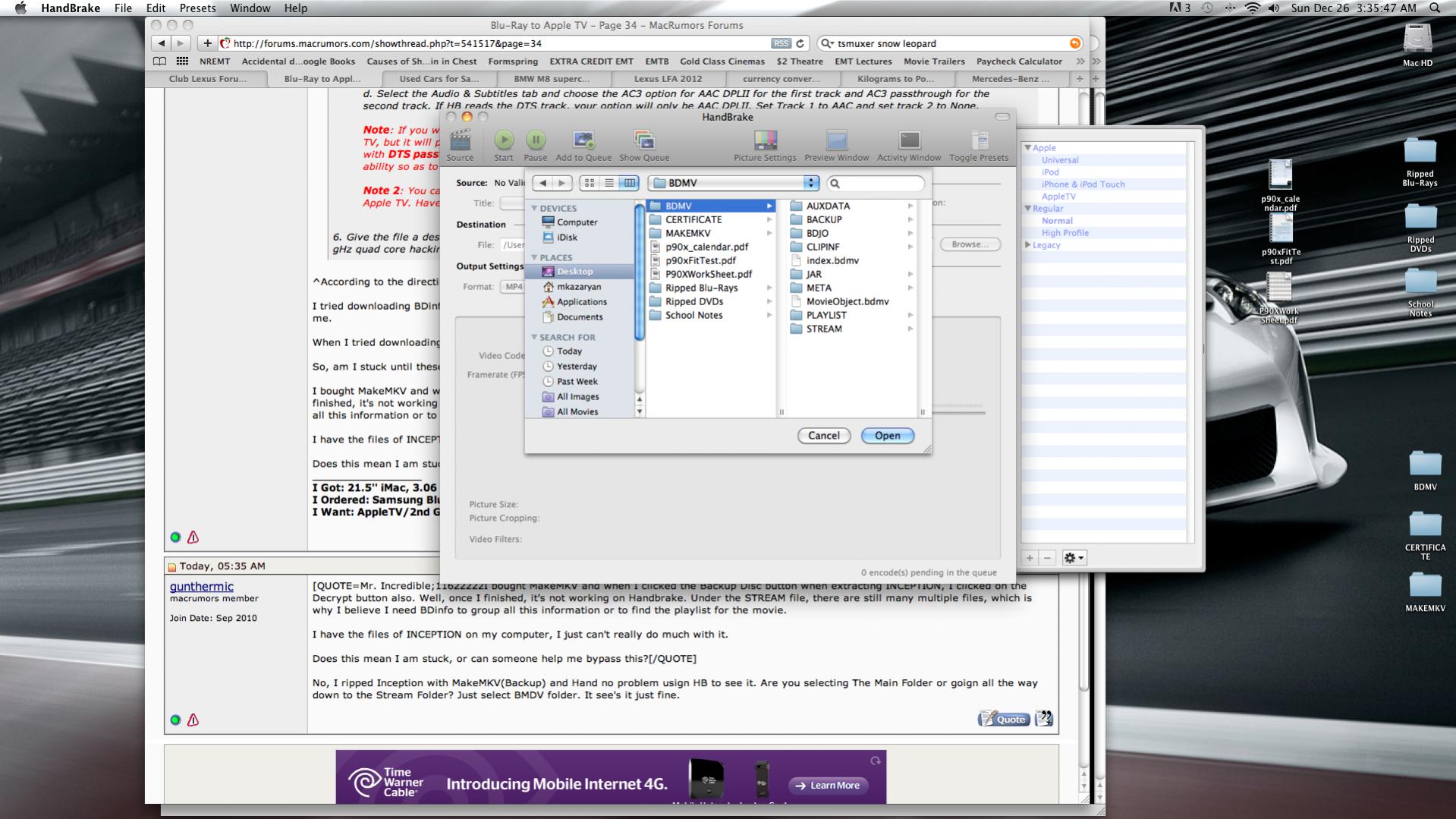Select Ripped Blu-Rays folder in dialog
The width and height of the screenshot is (1456, 819).
(x=711, y=288)
